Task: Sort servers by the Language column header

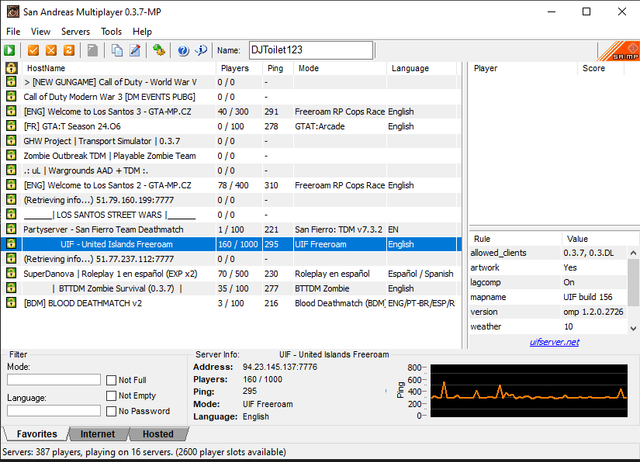Action: (422, 68)
